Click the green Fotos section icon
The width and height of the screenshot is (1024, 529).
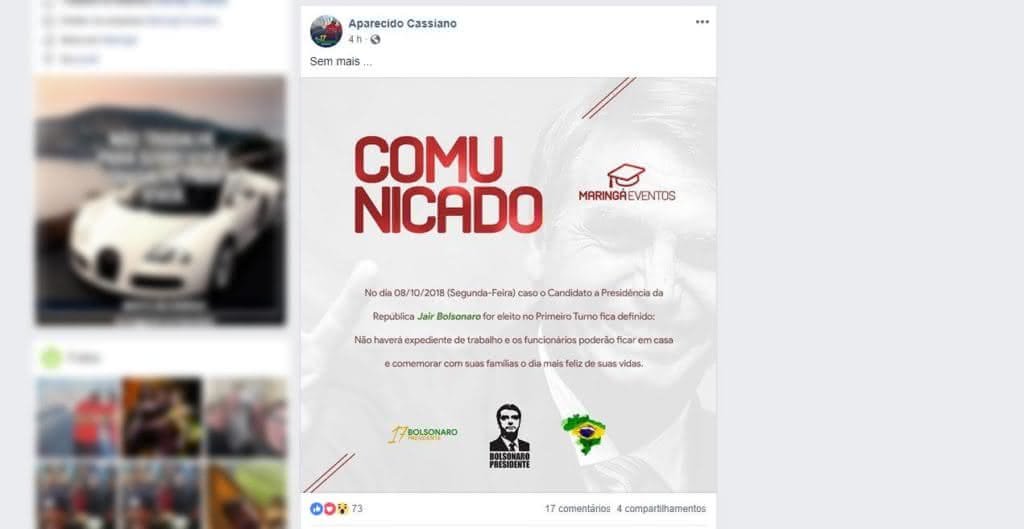point(51,358)
